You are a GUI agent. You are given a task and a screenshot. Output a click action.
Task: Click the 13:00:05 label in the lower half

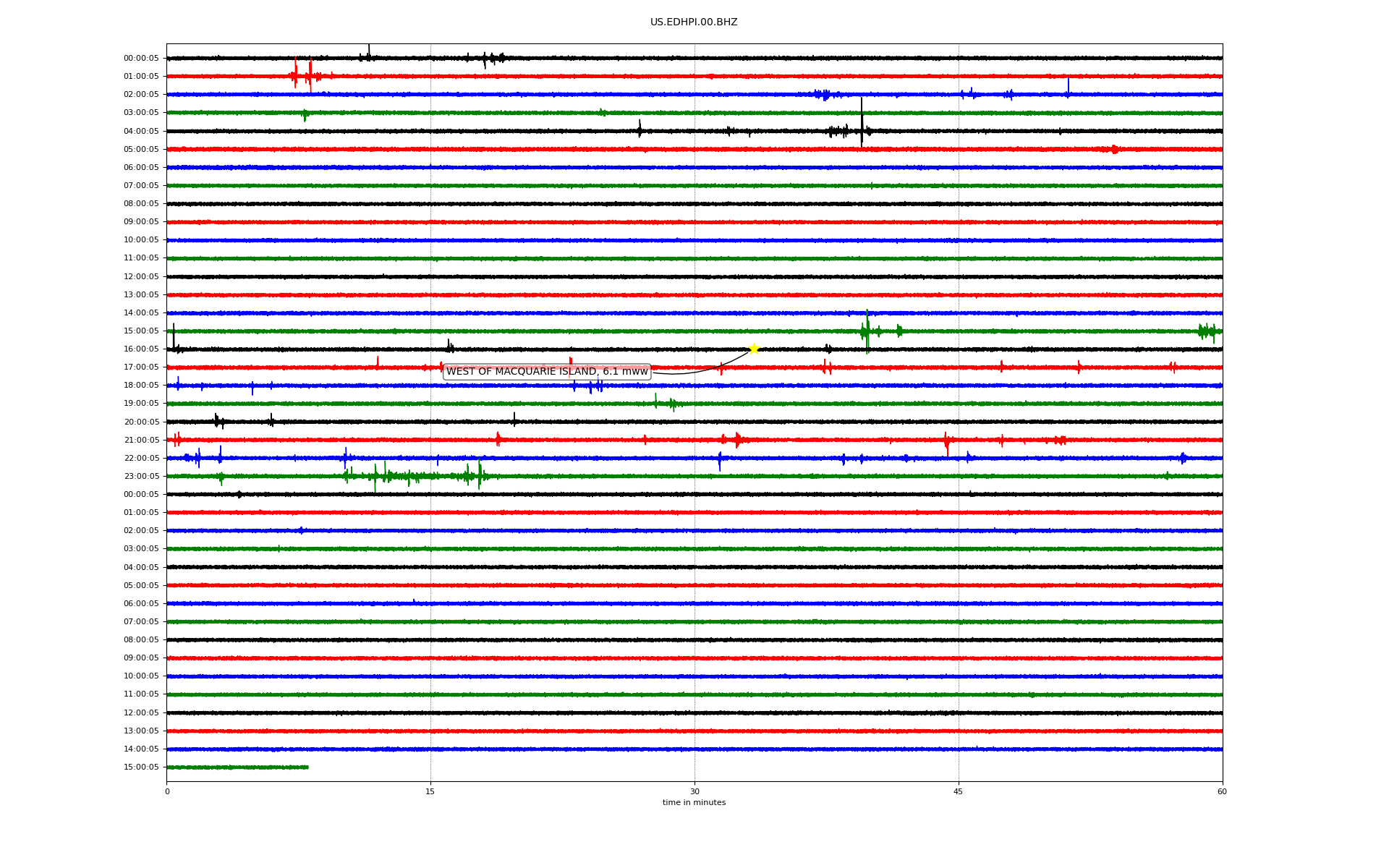point(141,731)
